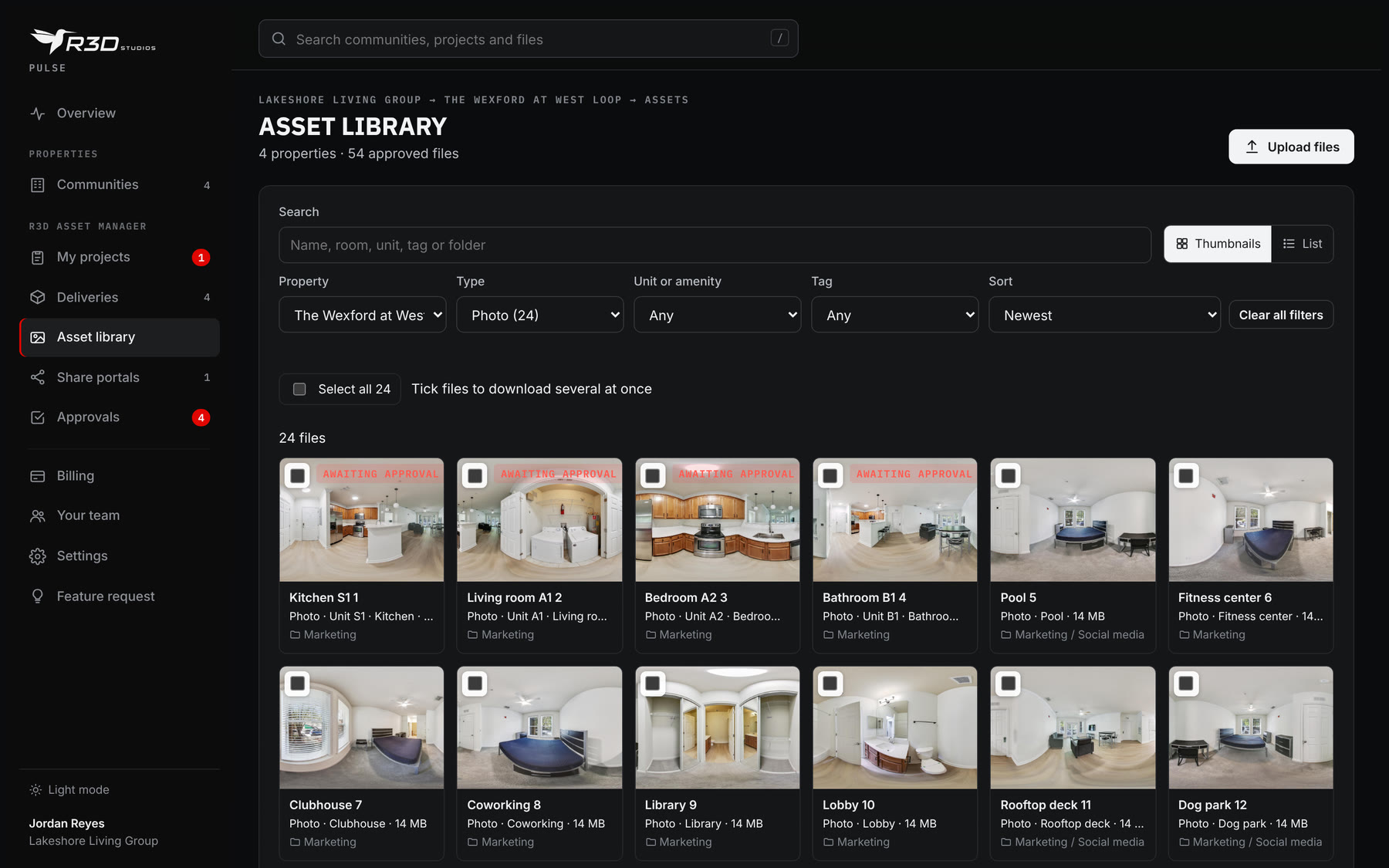The width and height of the screenshot is (1389, 868).
Task: Tick the checkbox on Living room A1 2
Action: click(475, 475)
